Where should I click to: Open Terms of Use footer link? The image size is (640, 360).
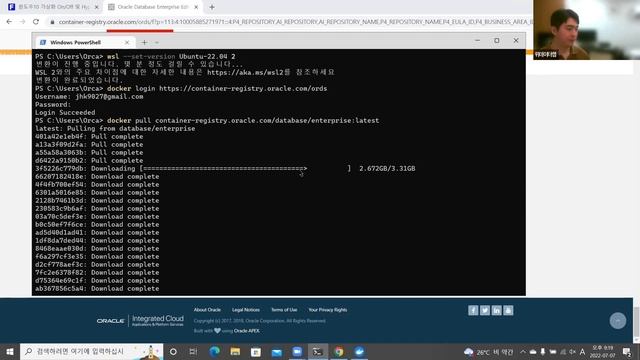pos(284,310)
